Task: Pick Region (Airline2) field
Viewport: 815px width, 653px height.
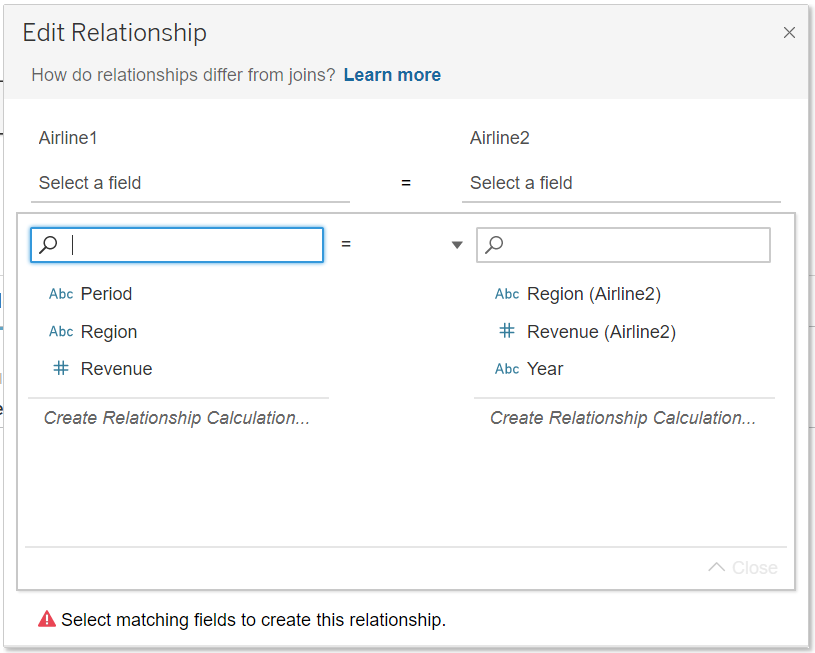Action: (594, 294)
